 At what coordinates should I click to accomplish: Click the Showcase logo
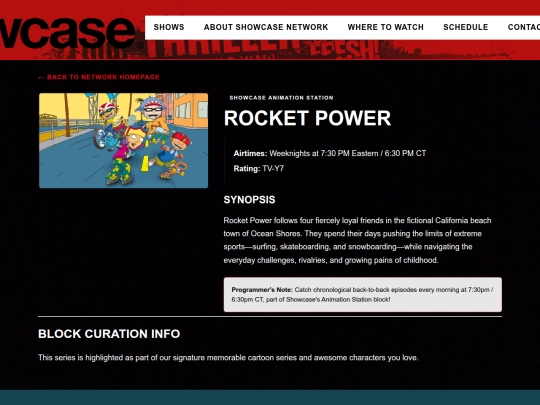point(71,33)
